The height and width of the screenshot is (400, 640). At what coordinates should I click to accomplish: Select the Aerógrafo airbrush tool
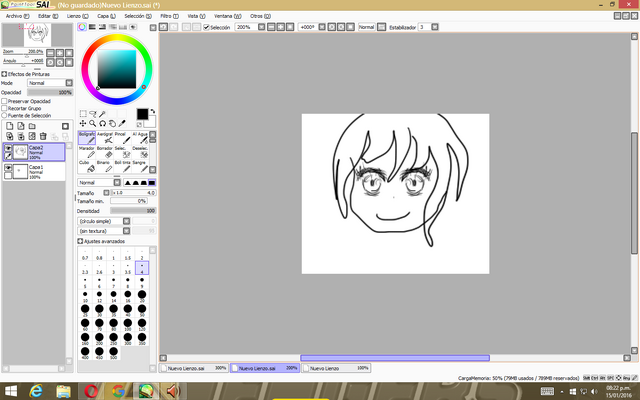click(x=104, y=138)
